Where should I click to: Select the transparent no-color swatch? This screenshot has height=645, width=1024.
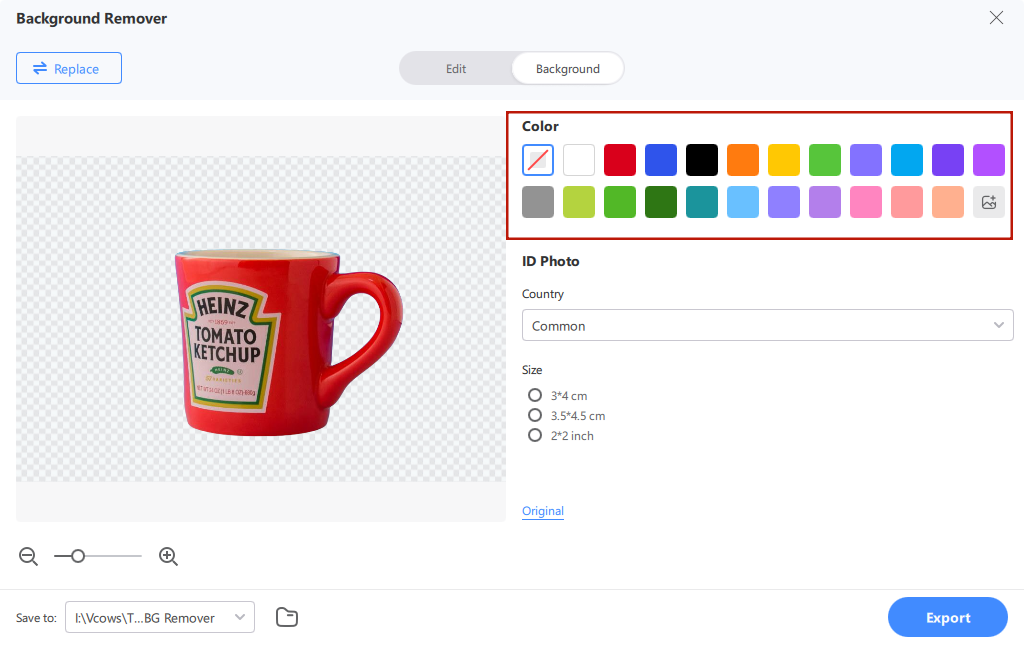point(537,160)
